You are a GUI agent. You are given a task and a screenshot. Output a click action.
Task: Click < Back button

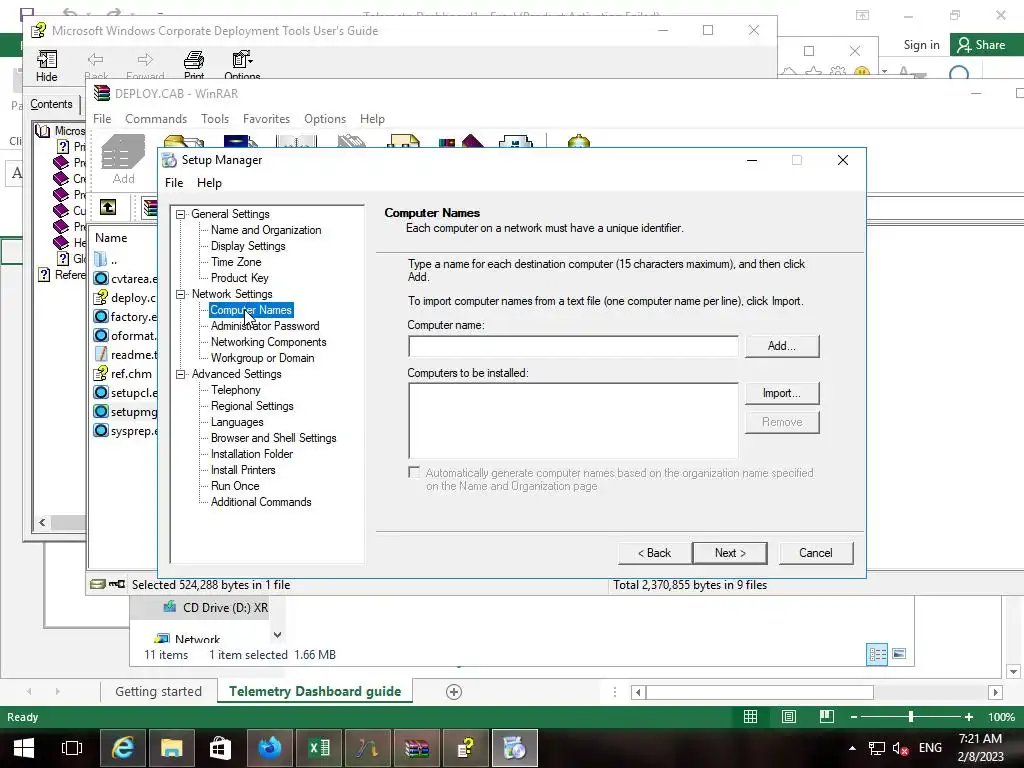coord(654,553)
